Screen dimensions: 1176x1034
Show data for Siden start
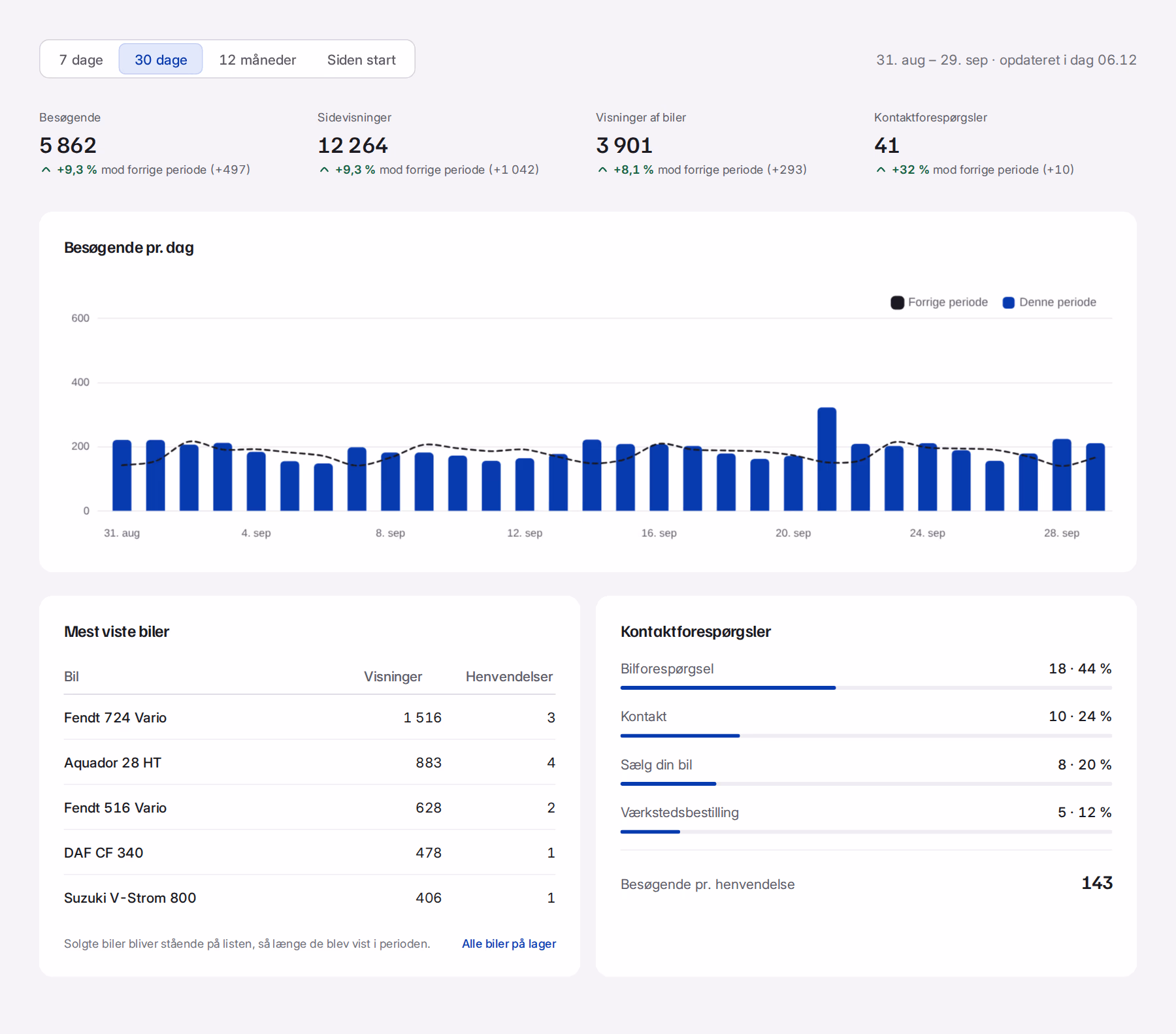361,59
